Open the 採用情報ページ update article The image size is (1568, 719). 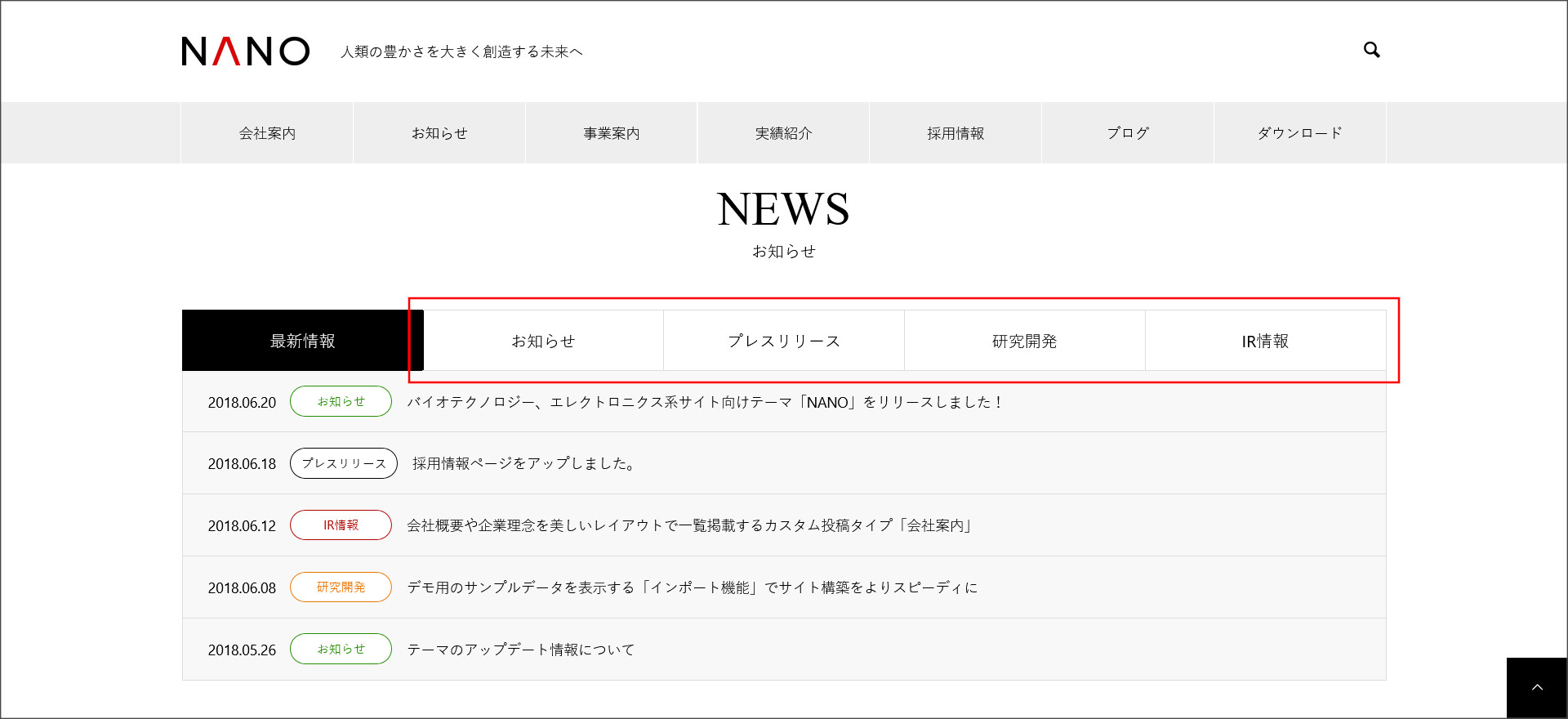pyautogui.click(x=523, y=464)
